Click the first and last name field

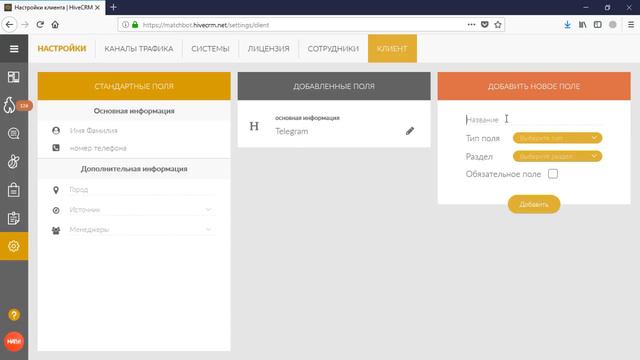tap(141, 131)
